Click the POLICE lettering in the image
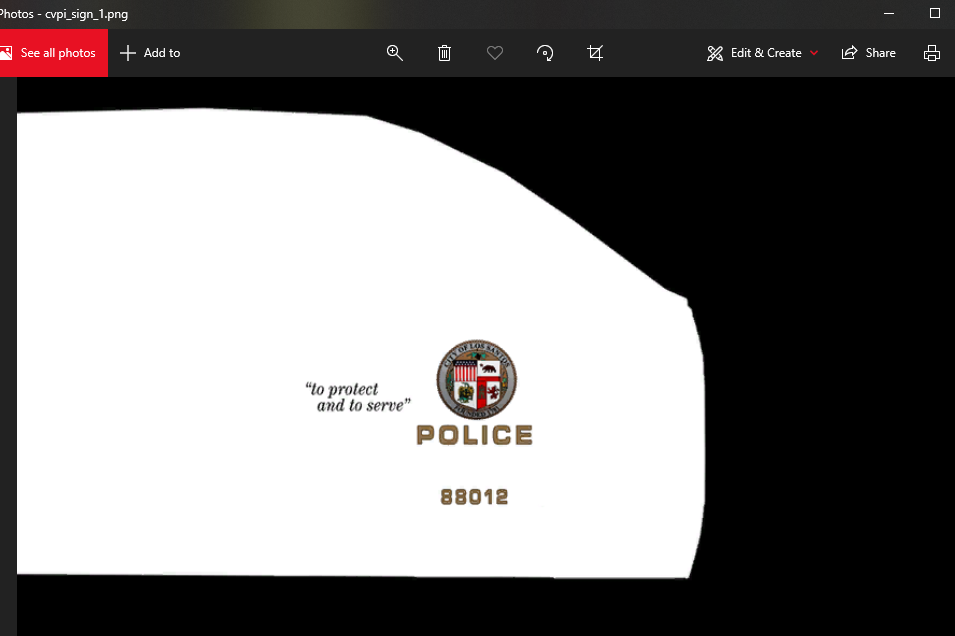Image resolution: width=955 pixels, height=636 pixels. (x=475, y=434)
